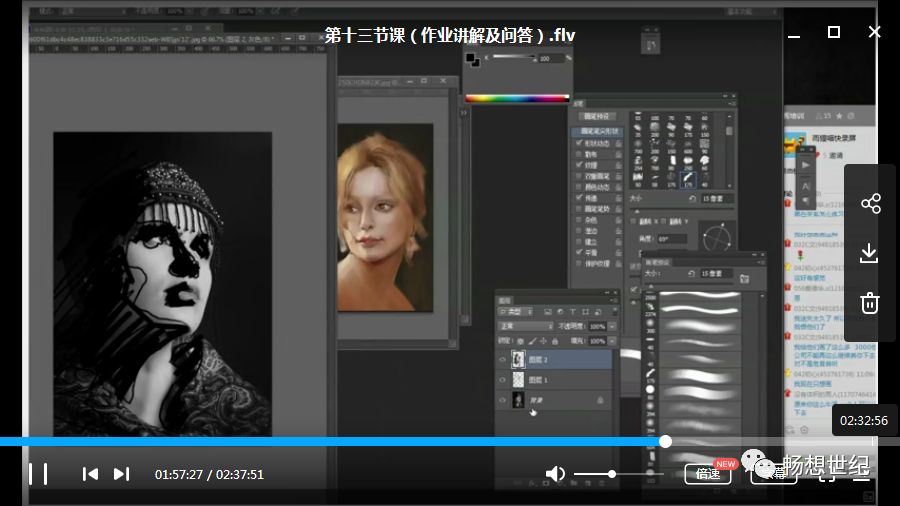Image resolution: width=900 pixels, height=506 pixels.
Task: Click the foreground color swatch in color panel
Action: [471, 57]
